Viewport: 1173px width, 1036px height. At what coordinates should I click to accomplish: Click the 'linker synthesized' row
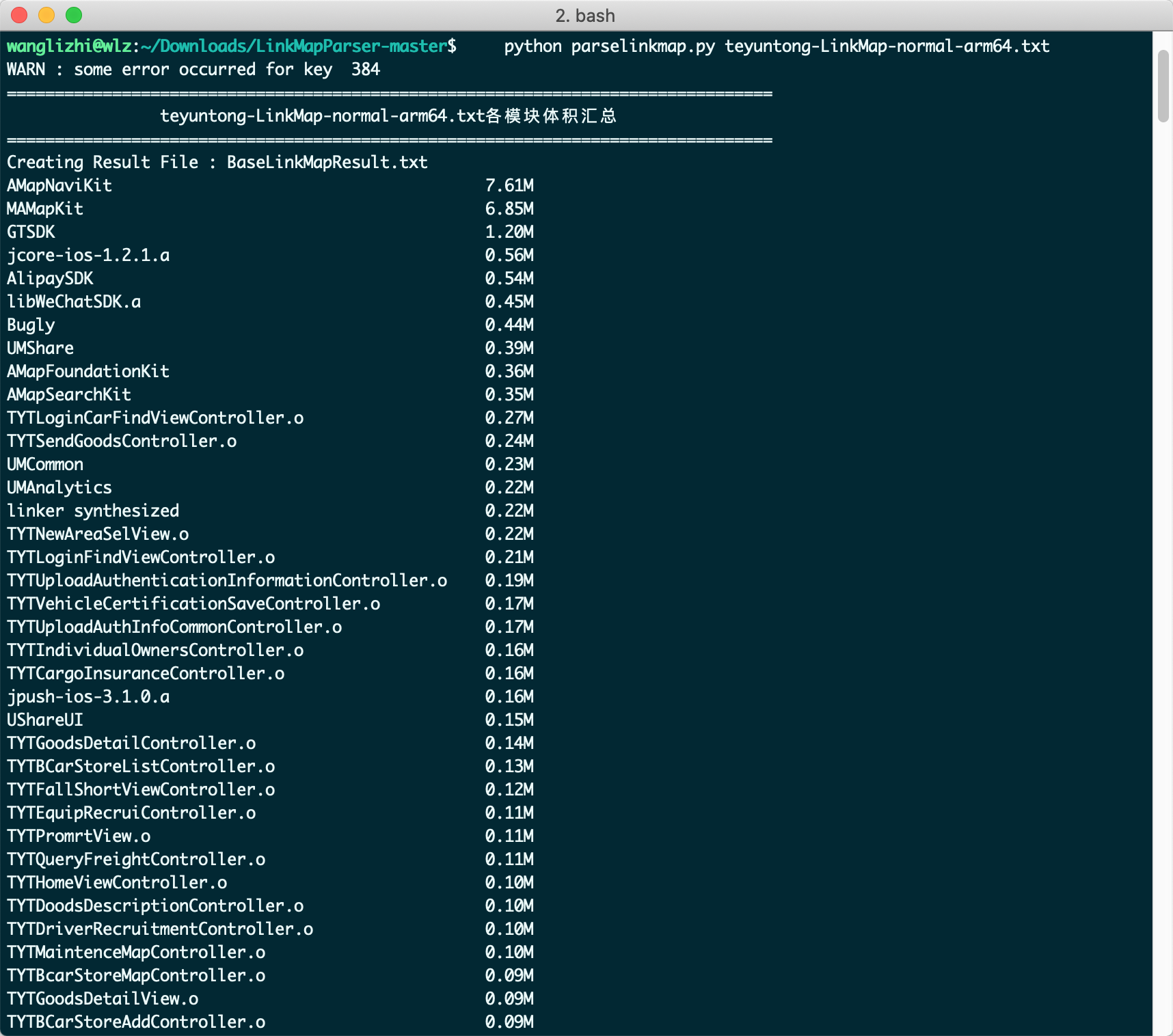(x=93, y=511)
